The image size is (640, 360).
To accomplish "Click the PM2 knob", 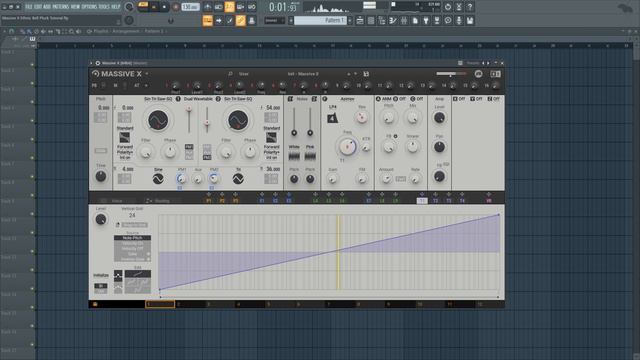I will click(213, 179).
